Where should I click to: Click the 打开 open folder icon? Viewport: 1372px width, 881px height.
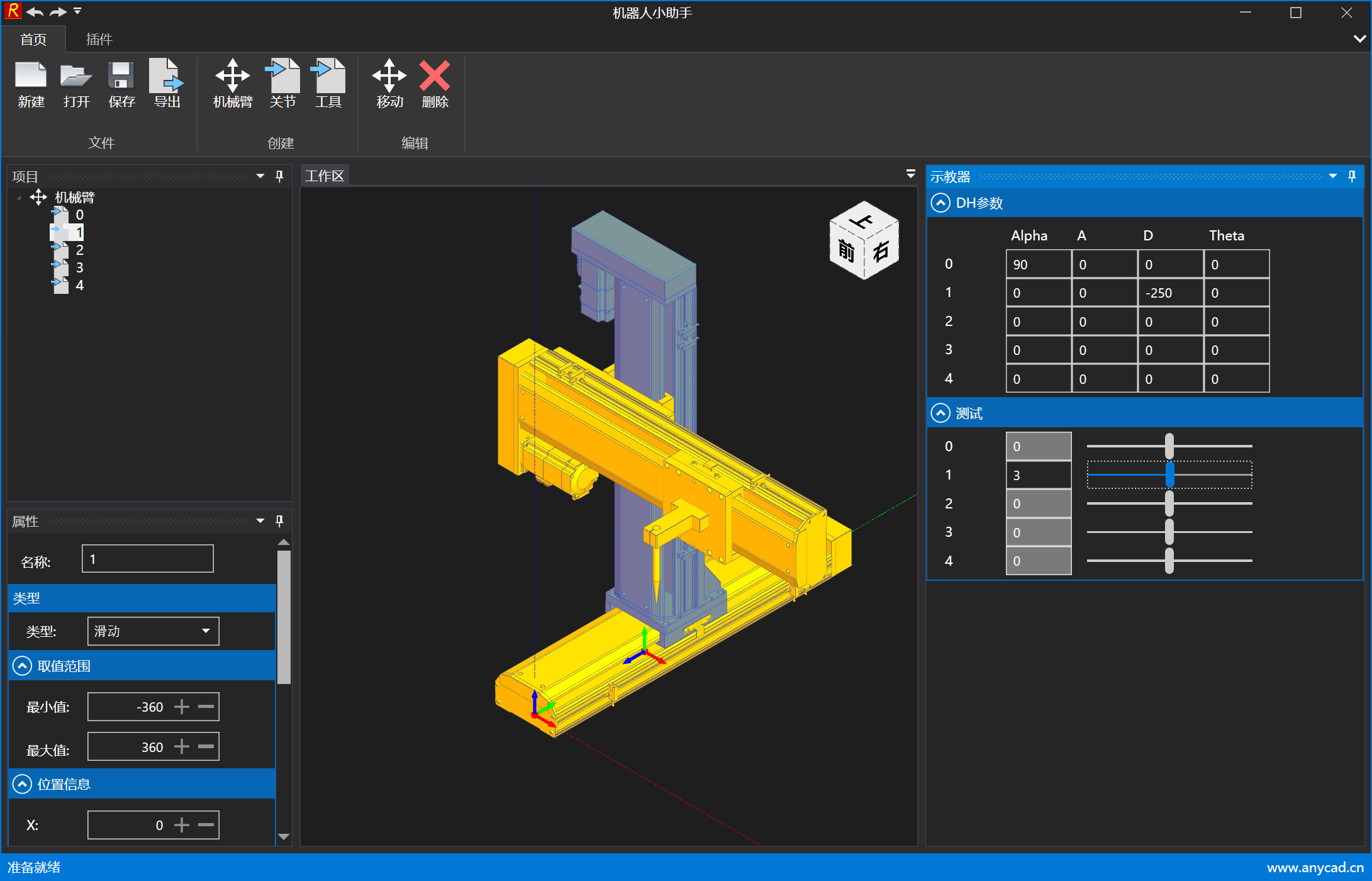pyautogui.click(x=76, y=76)
